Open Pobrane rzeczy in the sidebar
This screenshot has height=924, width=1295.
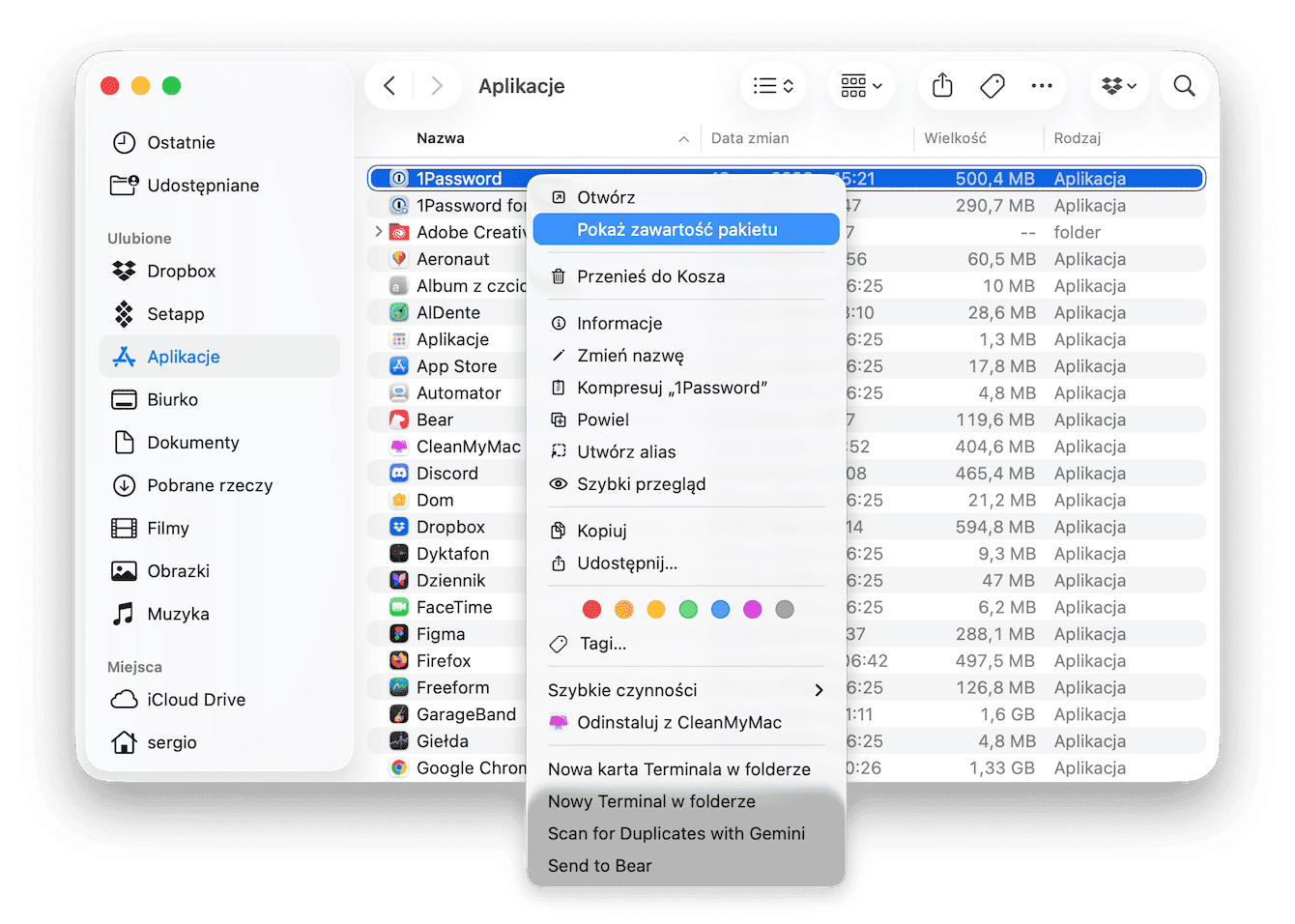click(221, 485)
